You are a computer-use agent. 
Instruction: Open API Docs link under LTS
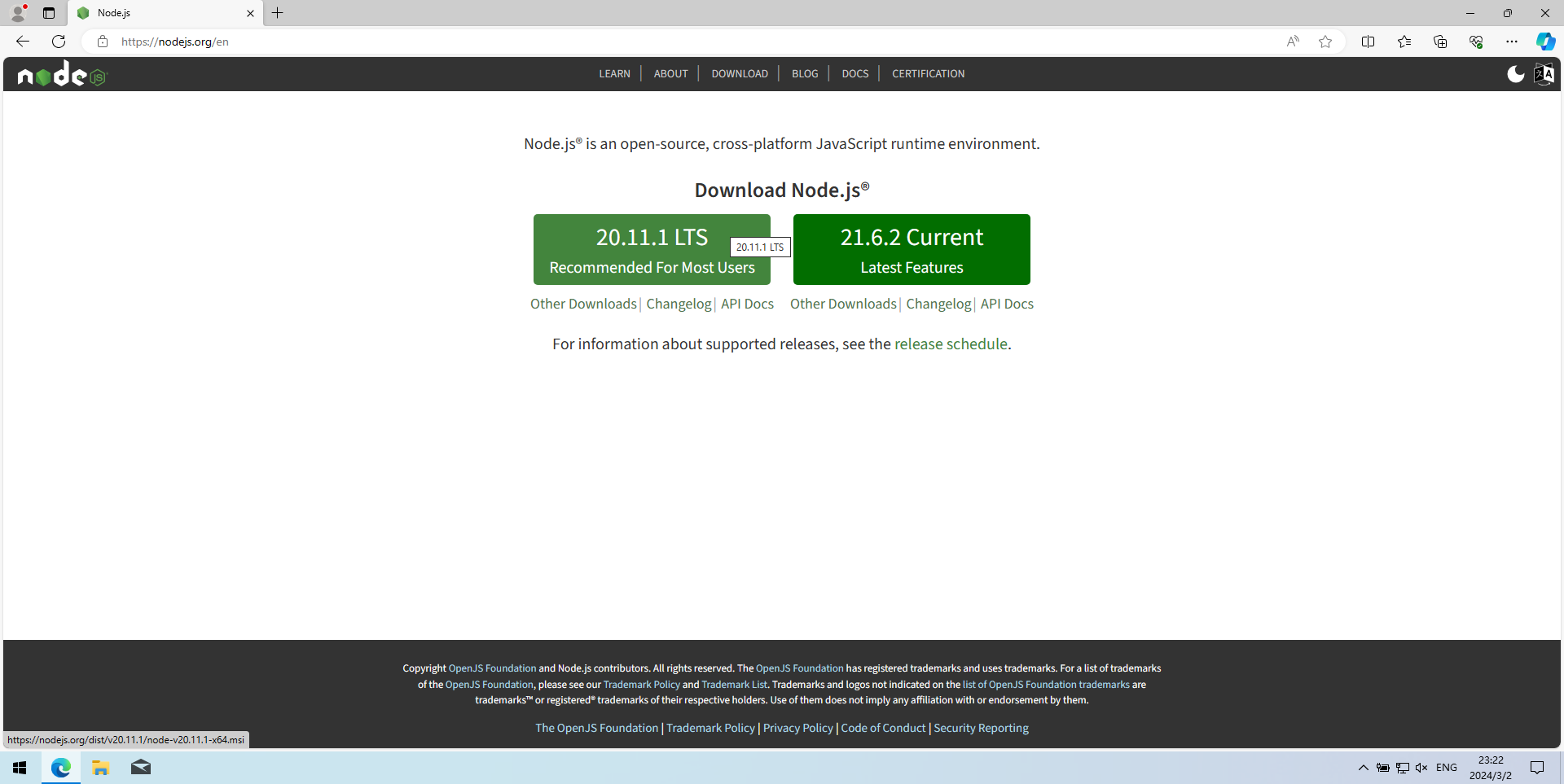pos(747,304)
